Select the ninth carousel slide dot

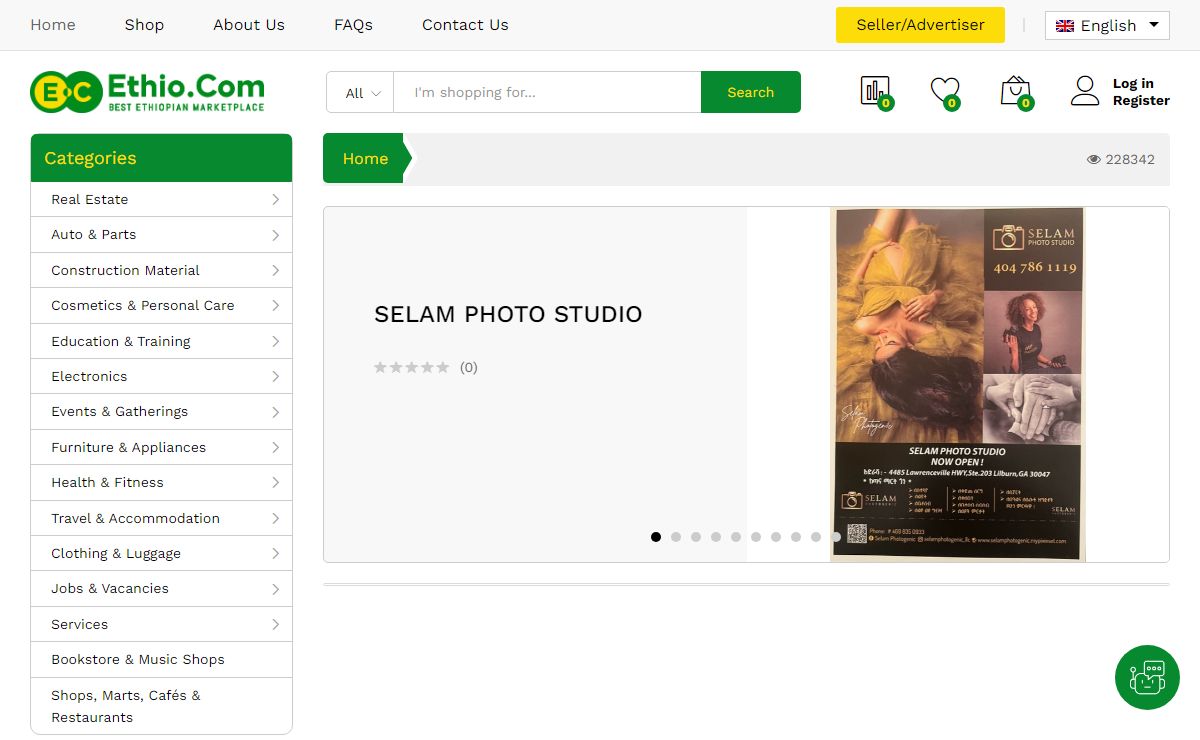(816, 537)
